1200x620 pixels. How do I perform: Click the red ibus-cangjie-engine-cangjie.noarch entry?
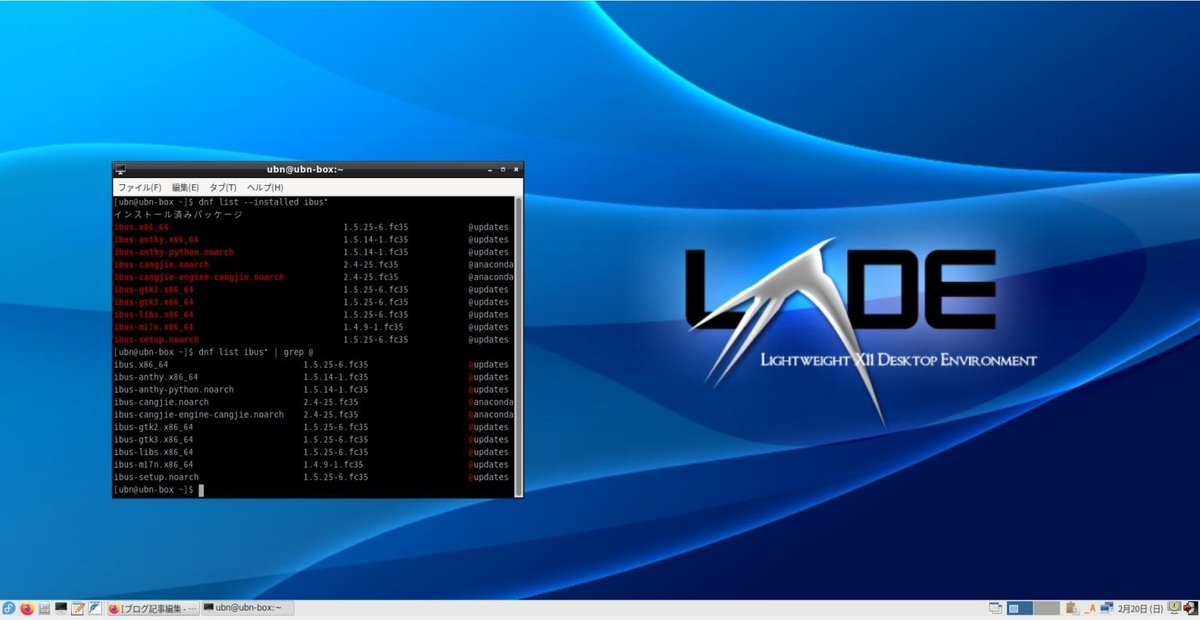click(x=199, y=277)
